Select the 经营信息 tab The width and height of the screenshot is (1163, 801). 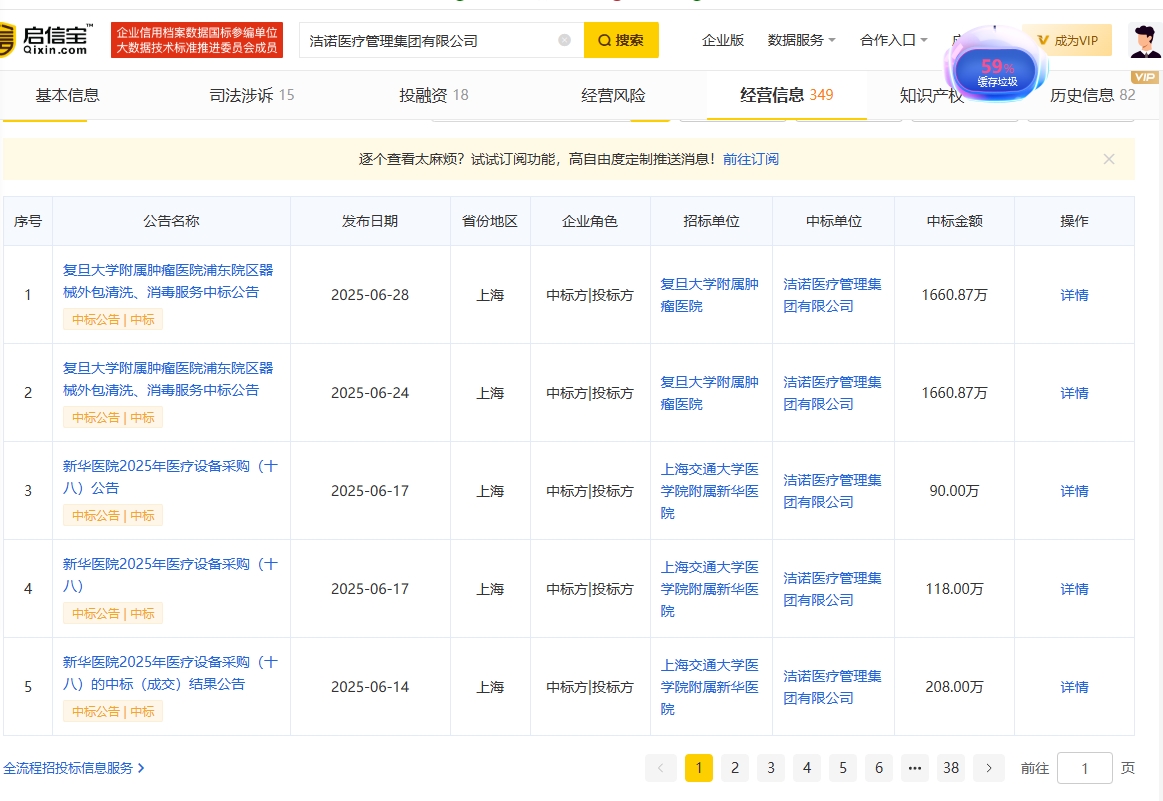(786, 95)
